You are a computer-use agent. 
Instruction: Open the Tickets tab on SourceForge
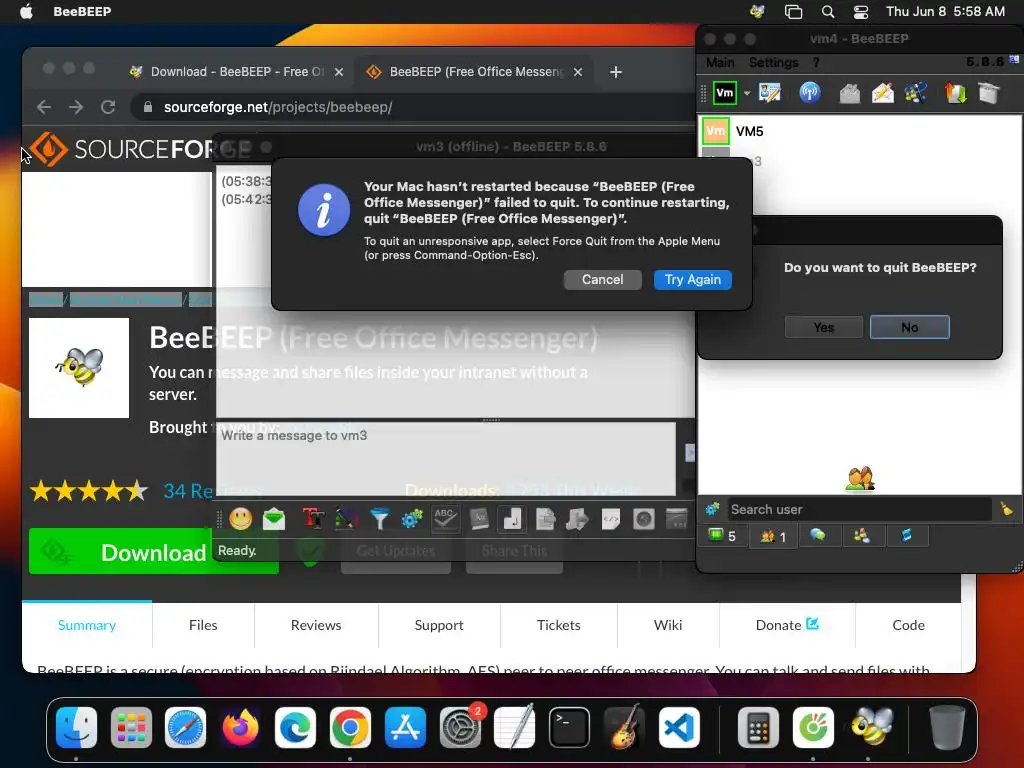[558, 625]
